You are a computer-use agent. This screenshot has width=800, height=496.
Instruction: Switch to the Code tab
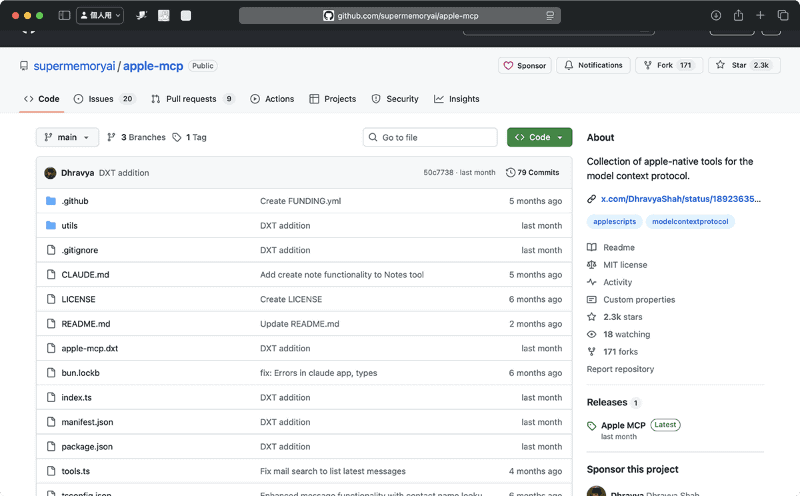point(42,99)
